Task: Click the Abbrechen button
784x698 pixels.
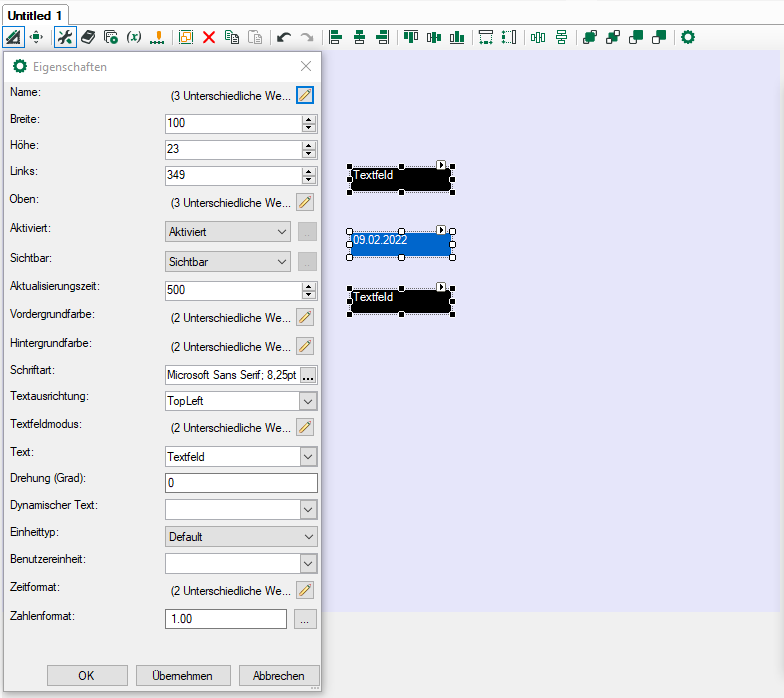Action: (279, 676)
